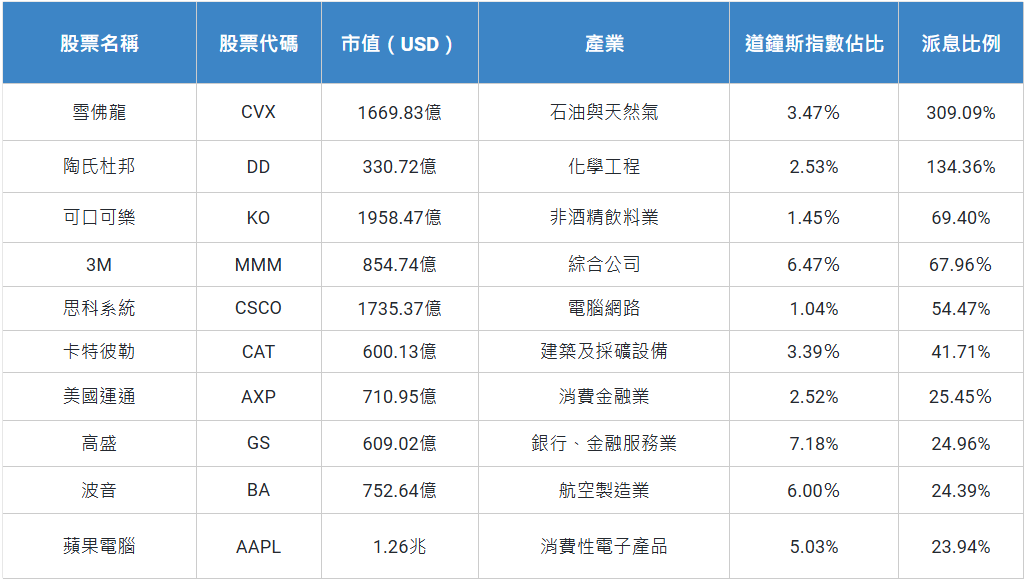Click the 7.18% index weight
This screenshot has width=1026, height=581.
pos(814,444)
